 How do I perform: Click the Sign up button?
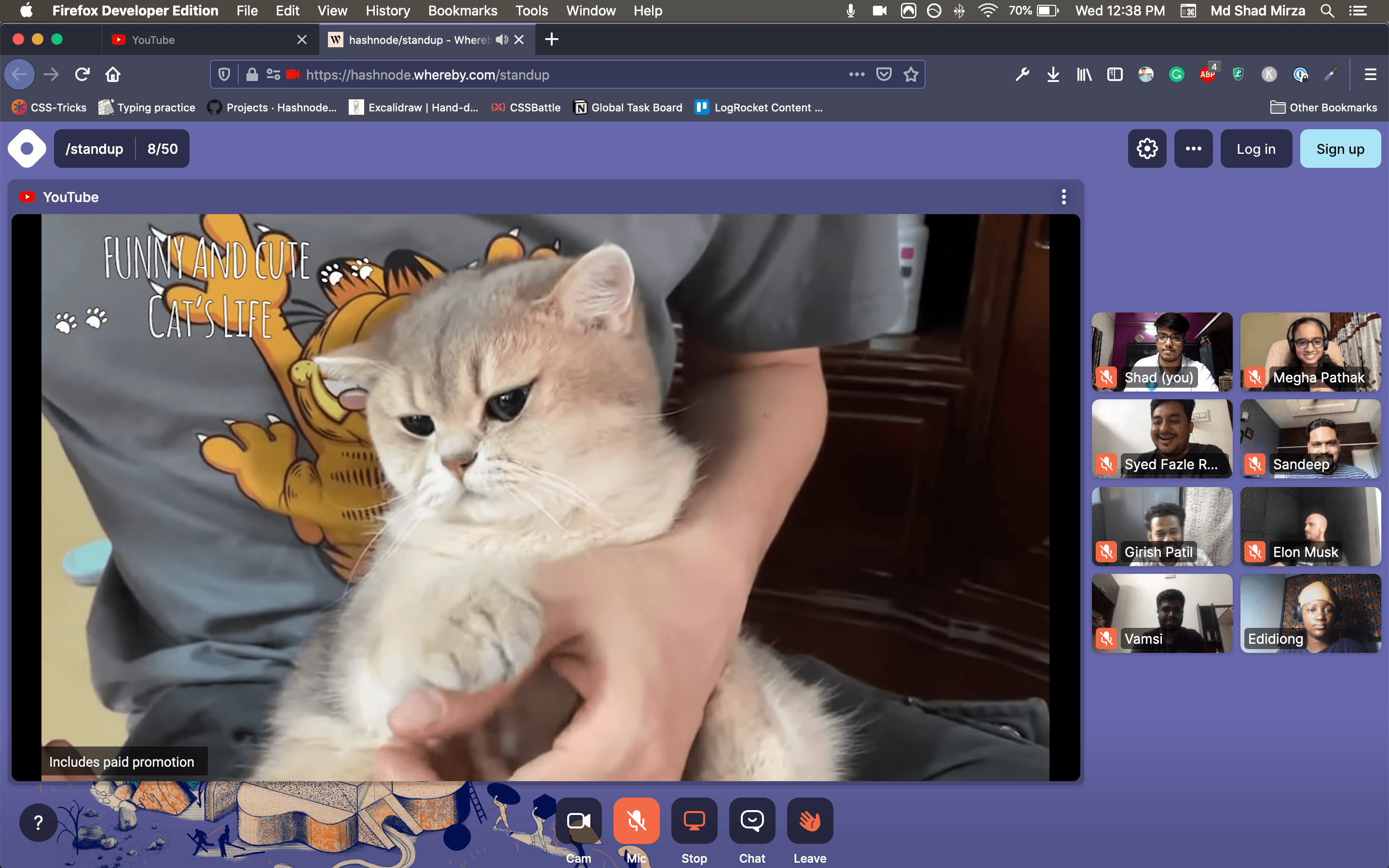tap(1340, 149)
